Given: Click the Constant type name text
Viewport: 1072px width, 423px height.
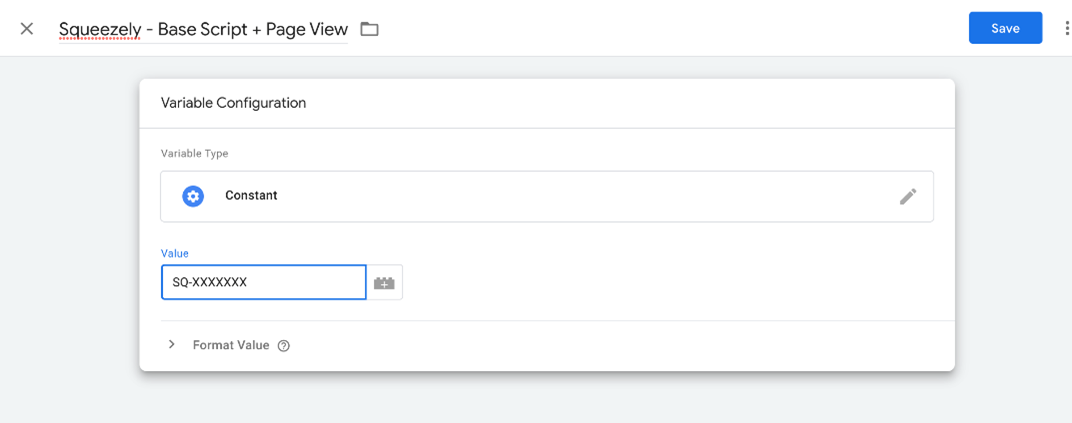Looking at the screenshot, I should pyautogui.click(x=251, y=196).
